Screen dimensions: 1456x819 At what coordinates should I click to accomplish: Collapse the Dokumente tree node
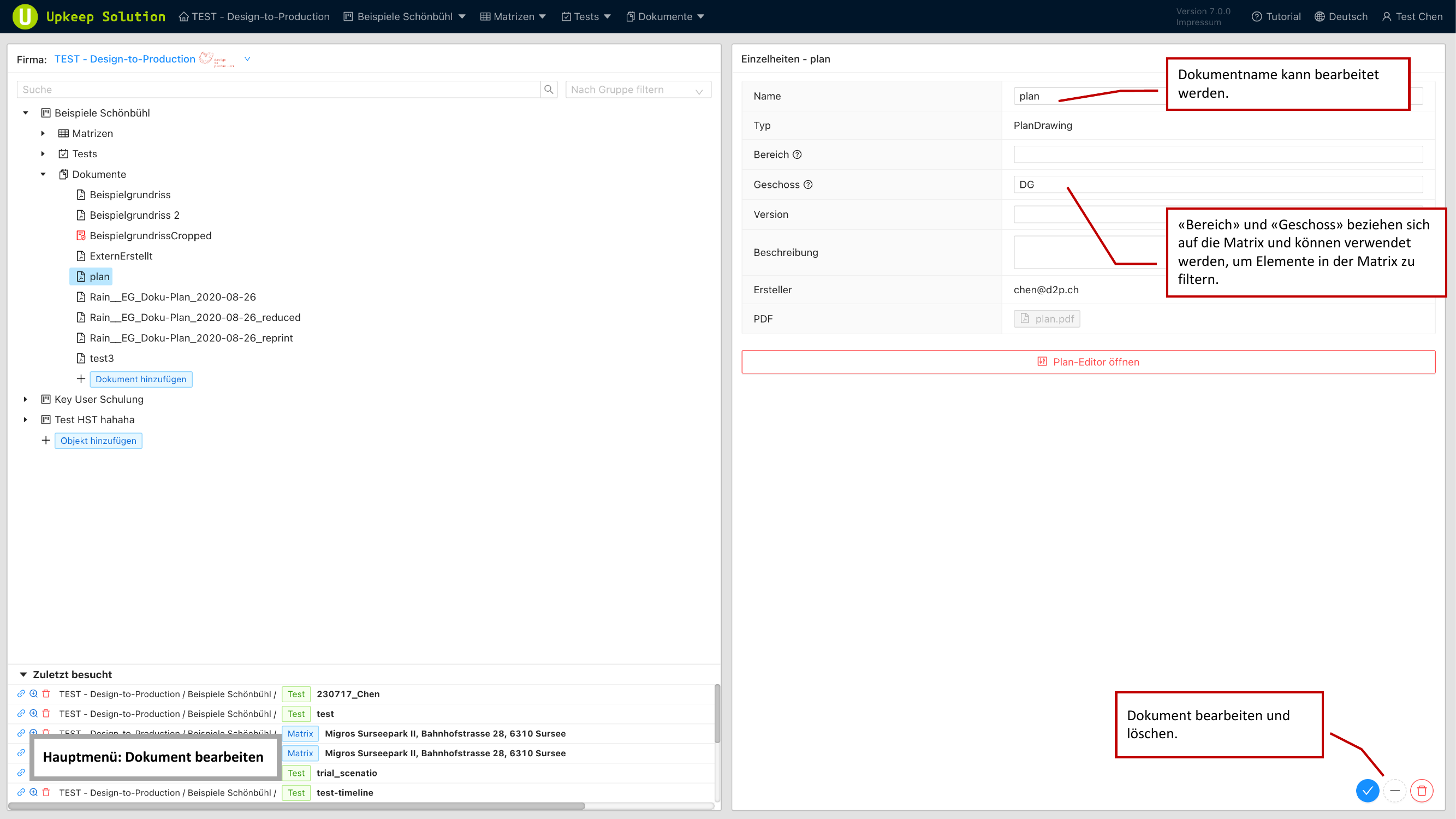[x=43, y=174]
